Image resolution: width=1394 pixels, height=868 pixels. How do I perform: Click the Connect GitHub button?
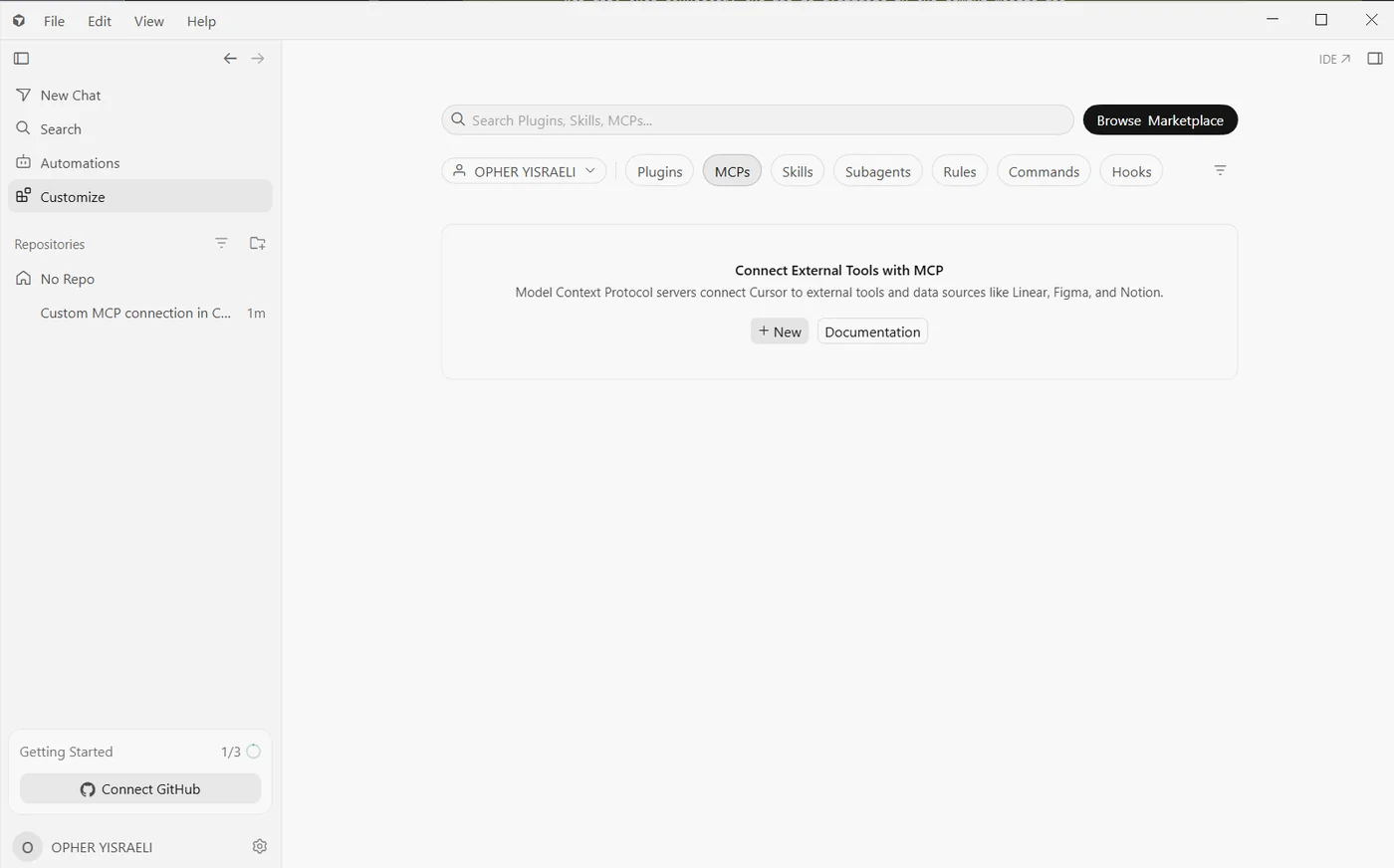pyautogui.click(x=140, y=789)
